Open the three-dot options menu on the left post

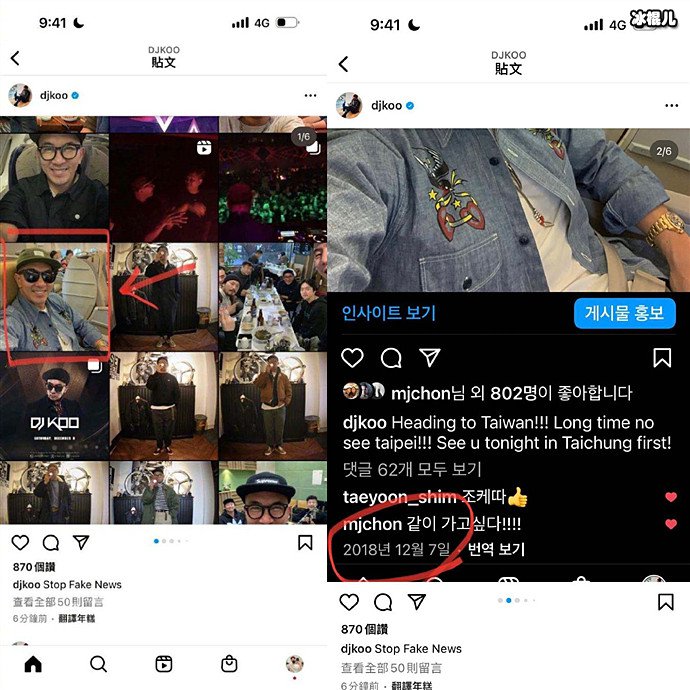click(x=310, y=95)
